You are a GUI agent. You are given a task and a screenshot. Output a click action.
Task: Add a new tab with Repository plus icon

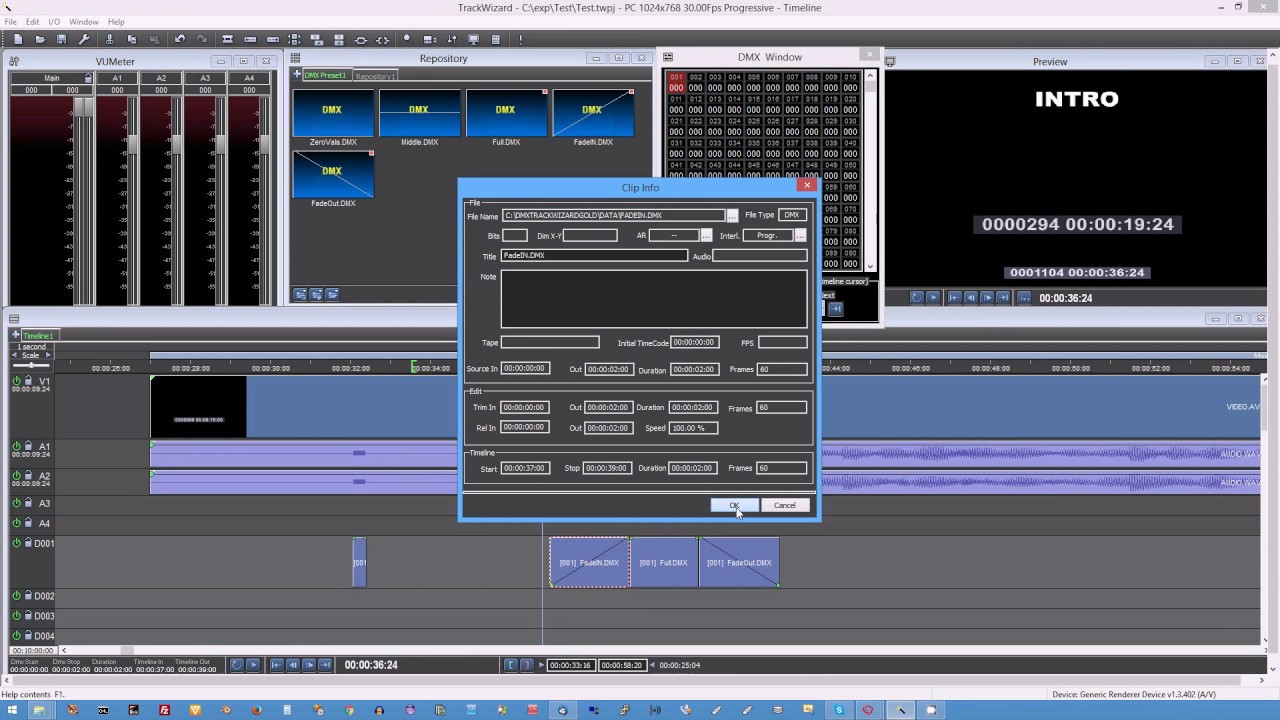pos(297,75)
